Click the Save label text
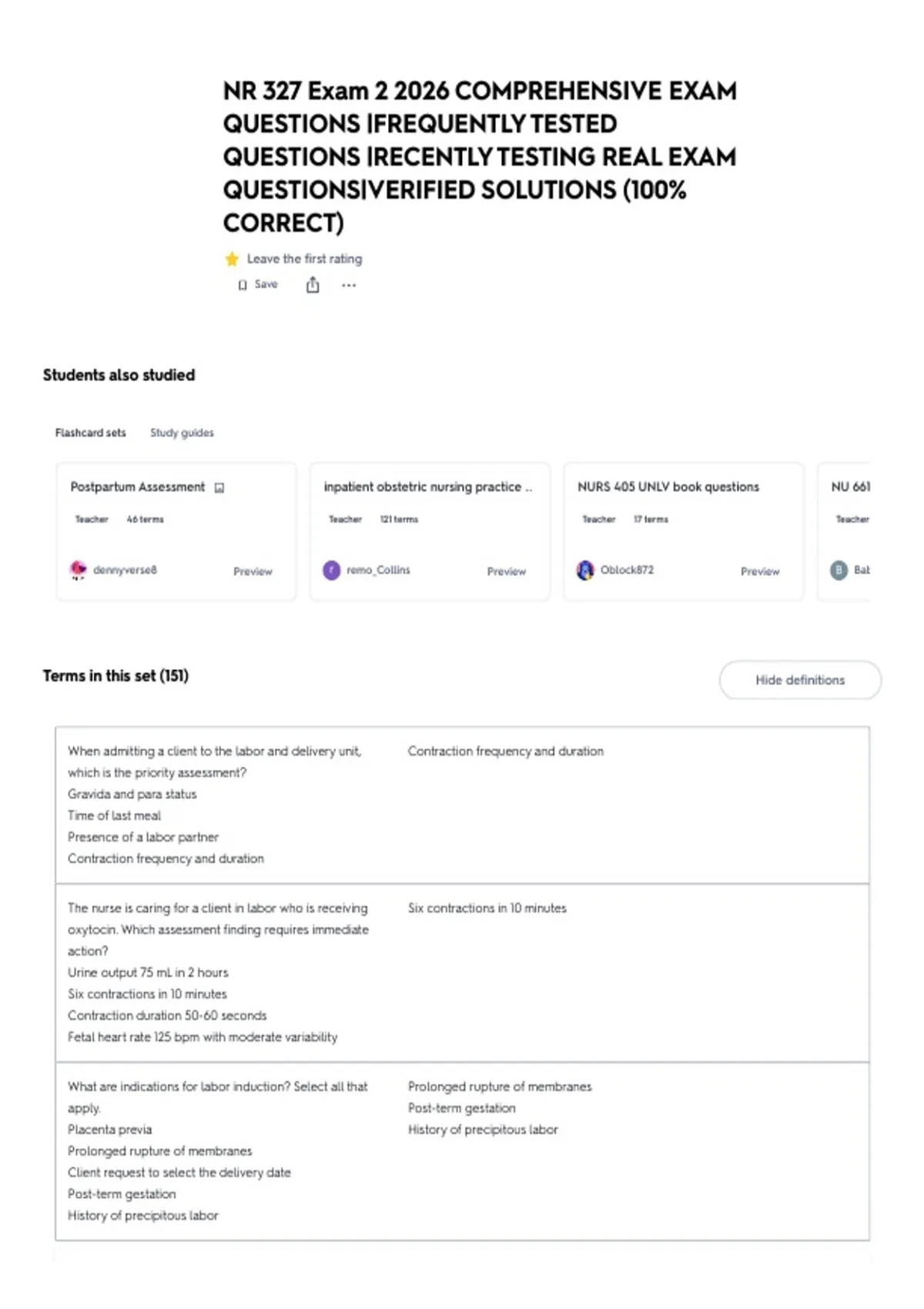 (x=266, y=284)
